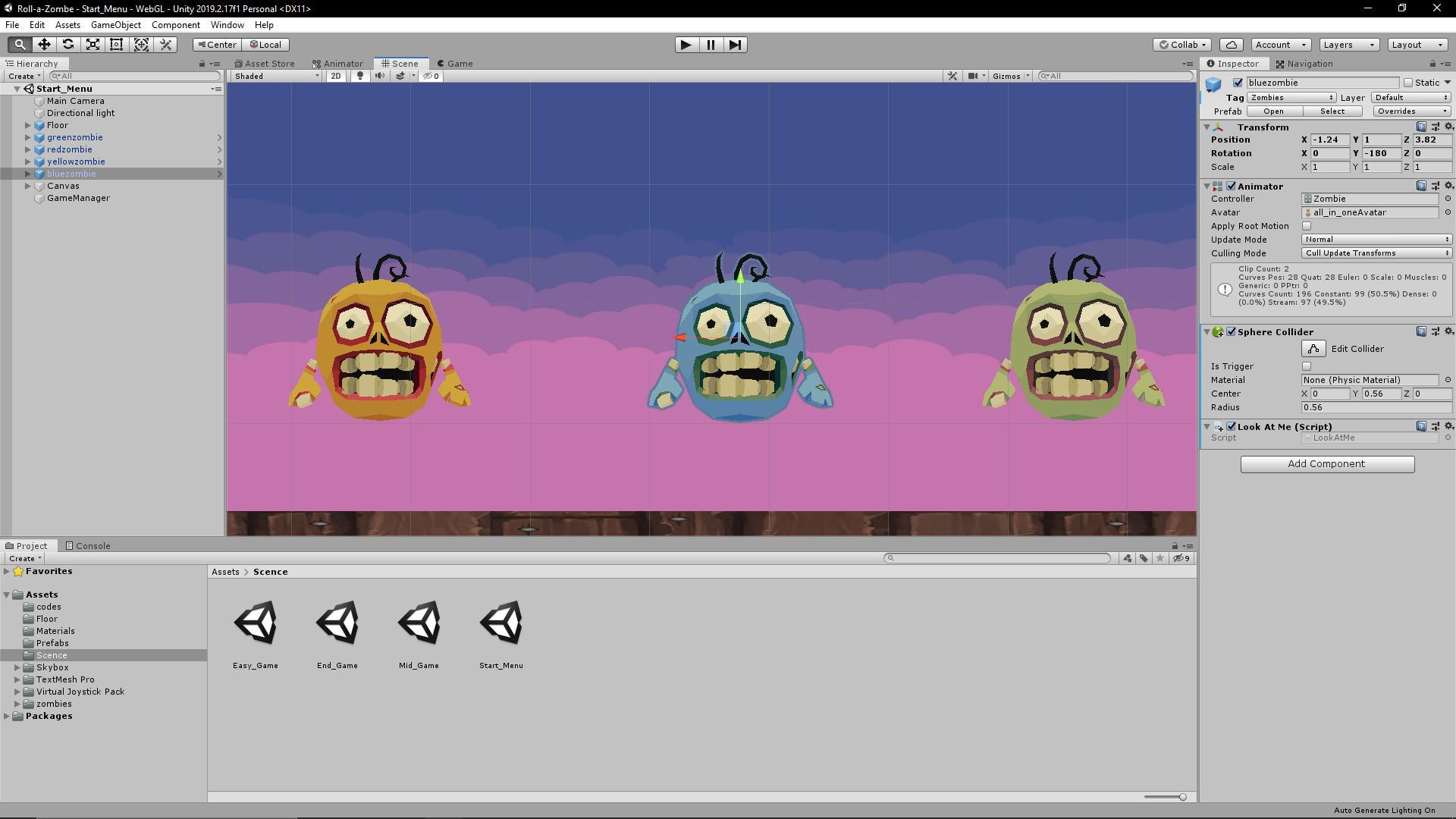Disable the Animator component checkbox
This screenshot has height=819, width=1456.
pyautogui.click(x=1231, y=186)
